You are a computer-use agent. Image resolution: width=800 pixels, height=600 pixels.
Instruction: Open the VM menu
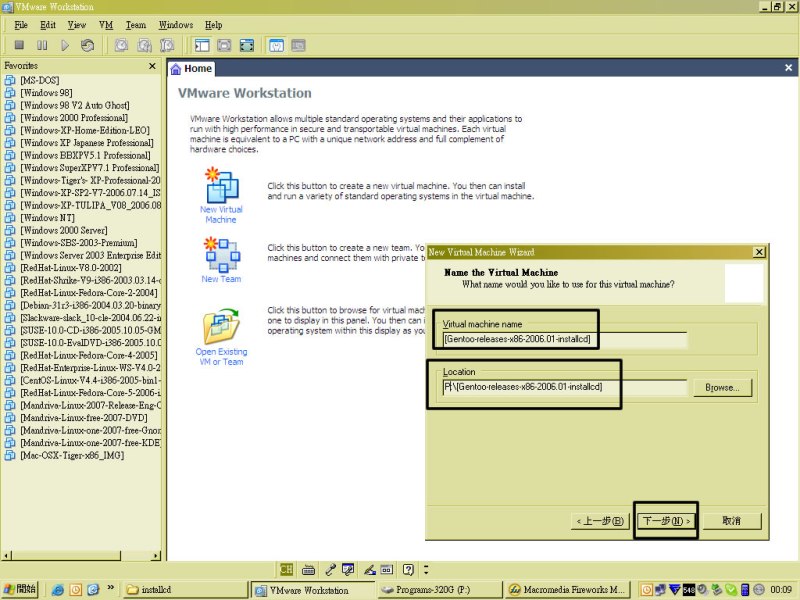tap(106, 25)
